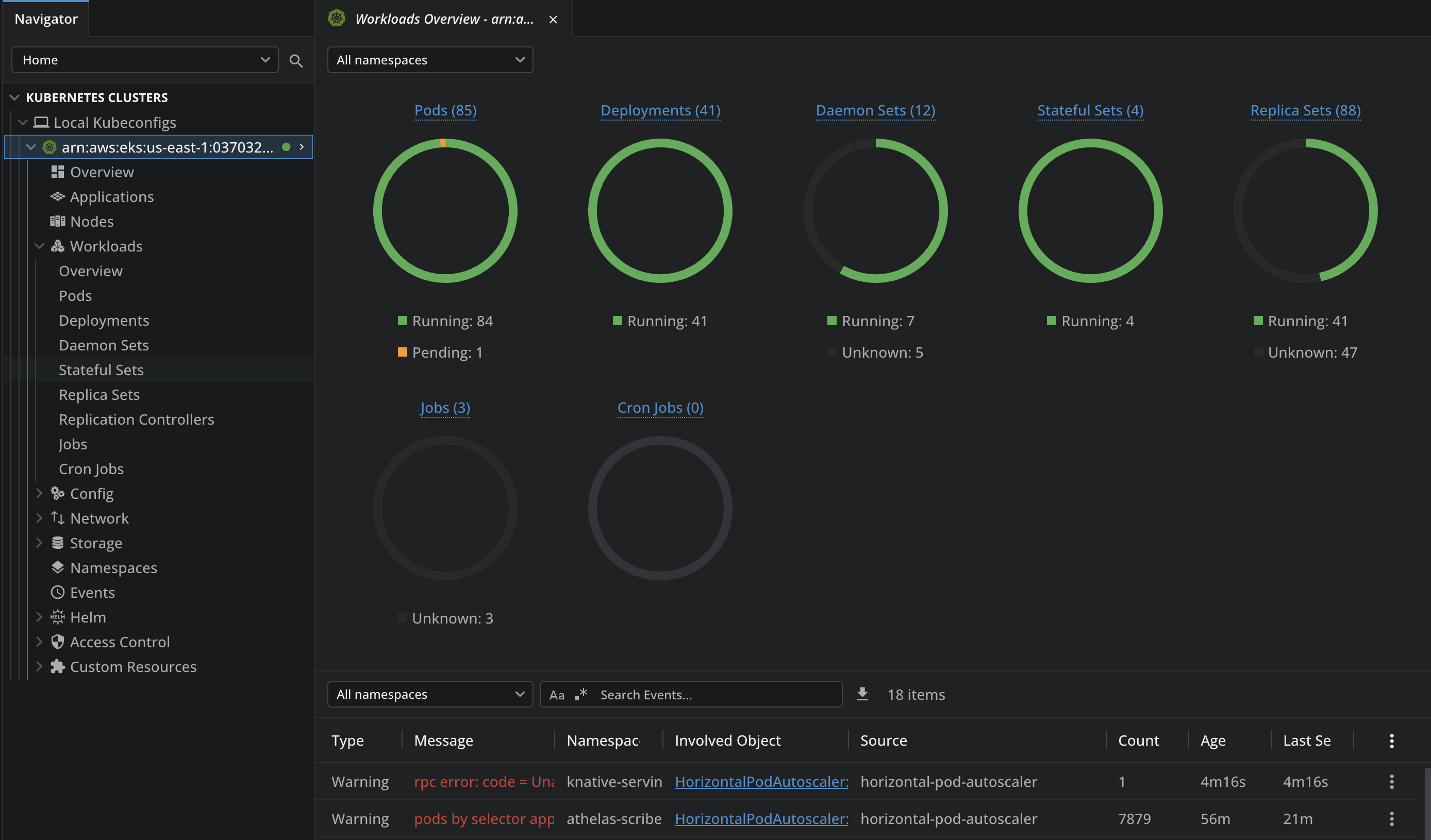Click the green Running: 84 legend swatch
Image resolution: width=1431 pixels, height=840 pixels.
pos(403,321)
